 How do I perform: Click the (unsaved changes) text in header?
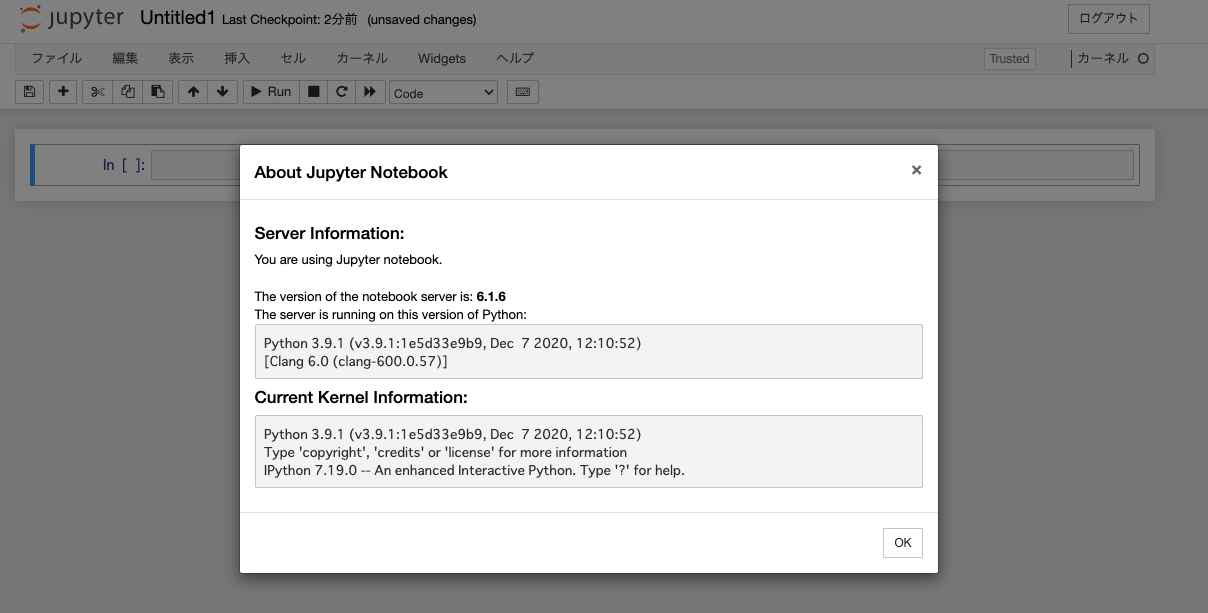(x=422, y=20)
